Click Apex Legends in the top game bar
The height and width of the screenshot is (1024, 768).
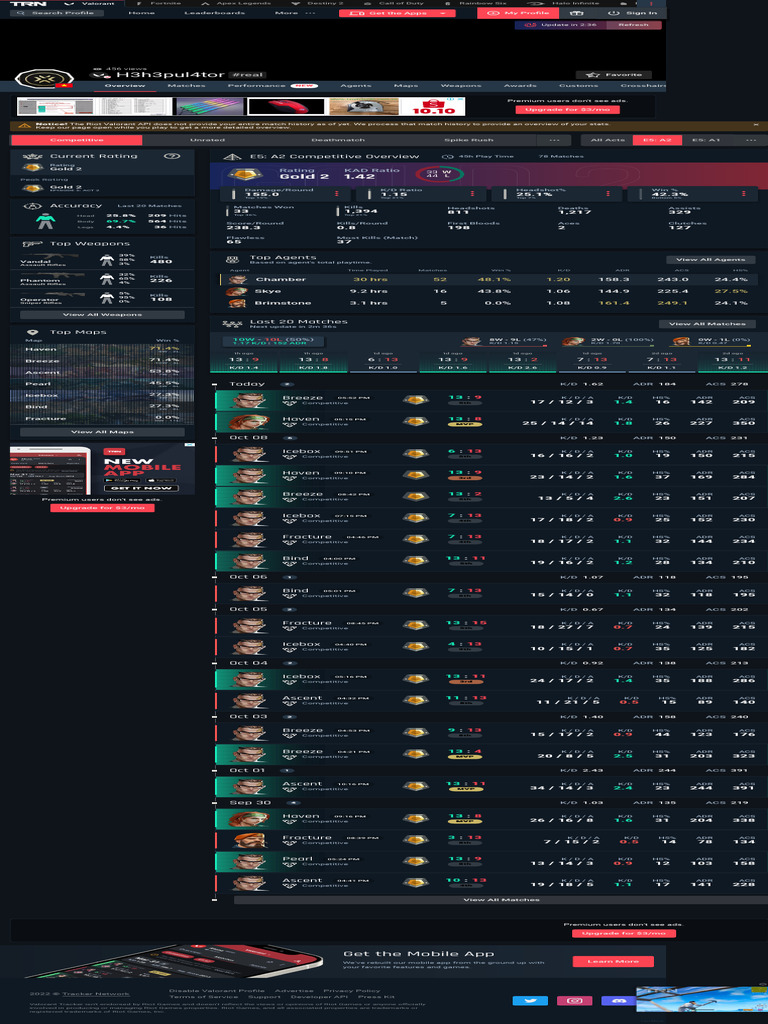point(236,3)
